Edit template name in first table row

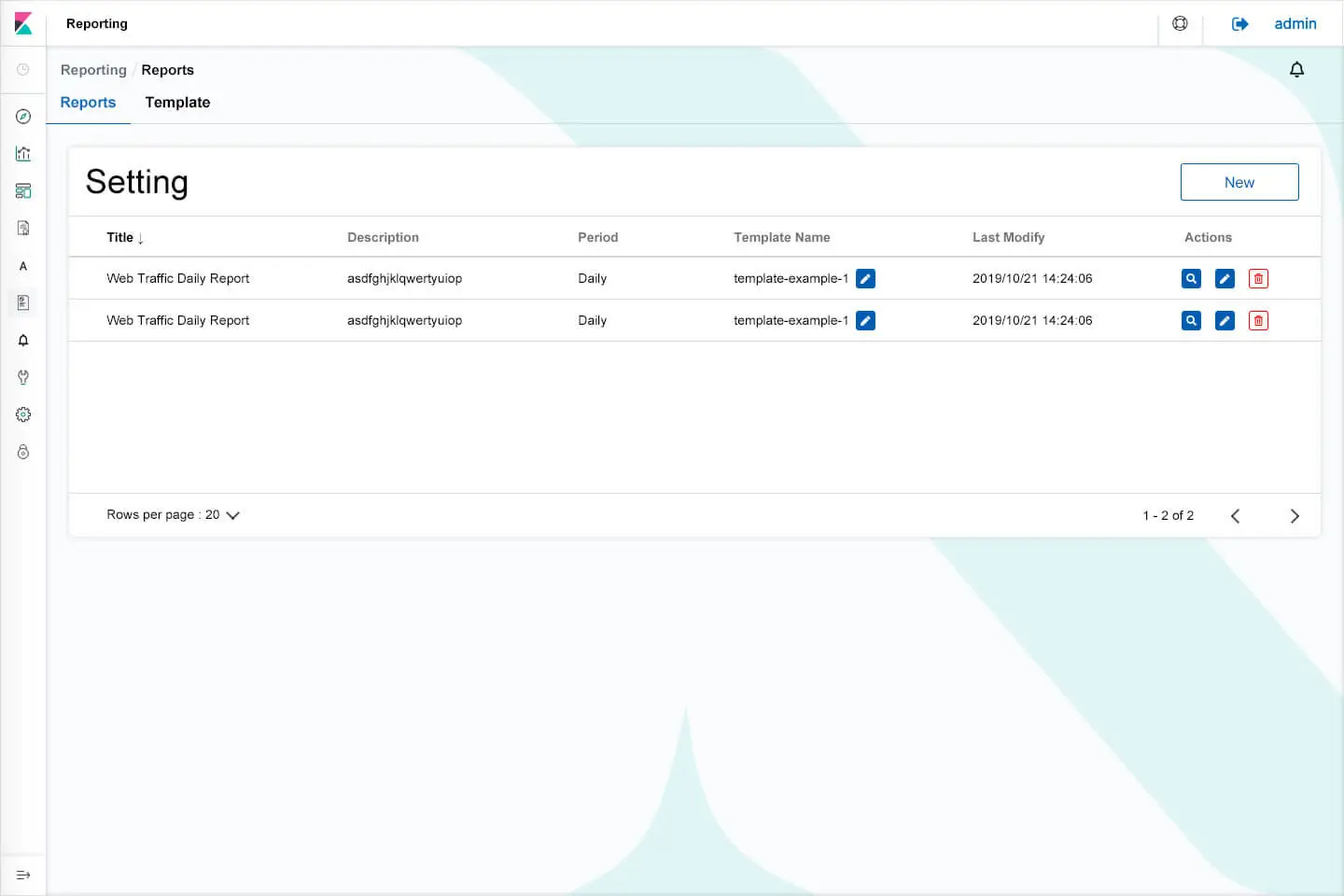(x=866, y=278)
